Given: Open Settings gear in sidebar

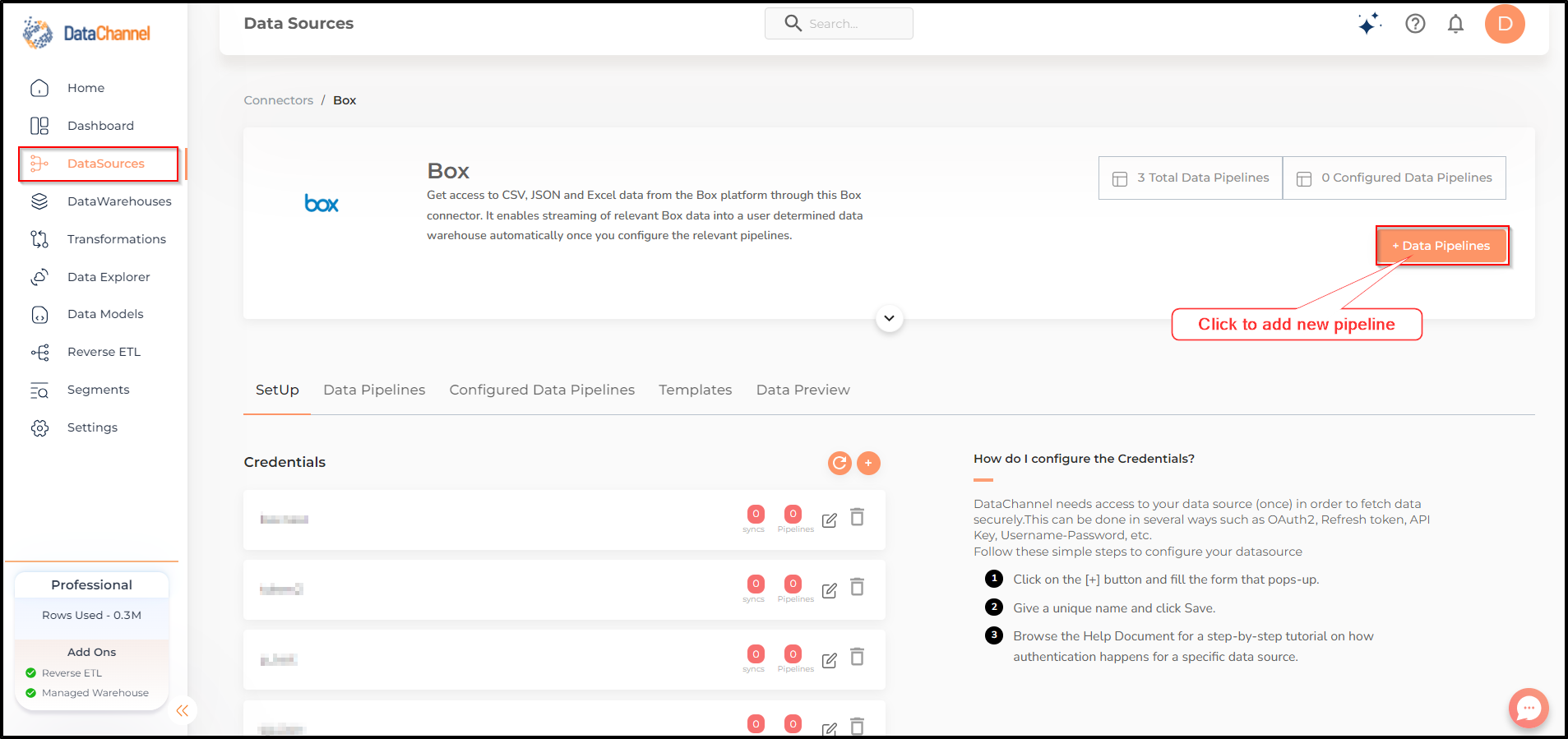Looking at the screenshot, I should (39, 428).
